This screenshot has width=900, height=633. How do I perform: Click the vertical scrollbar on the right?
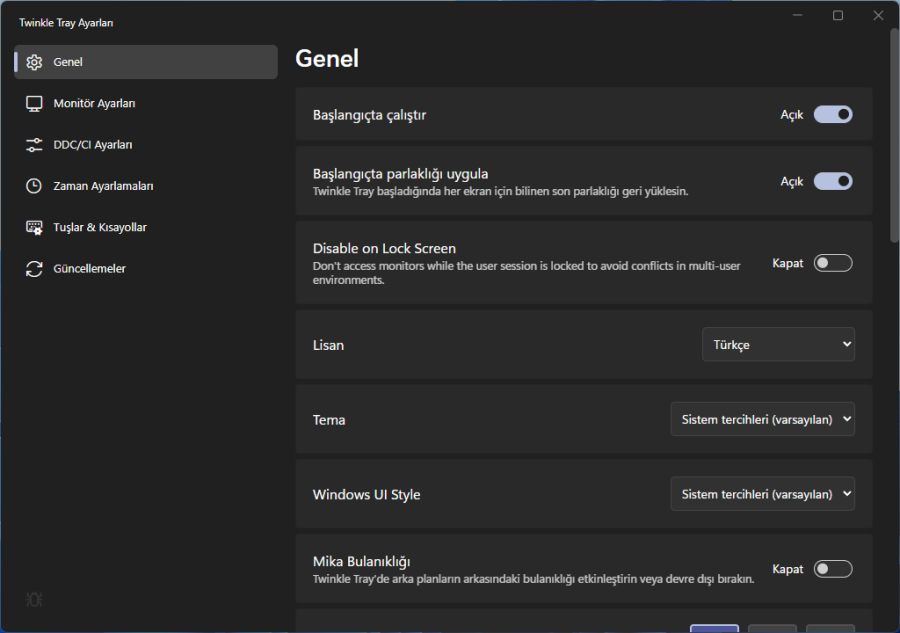click(x=894, y=130)
